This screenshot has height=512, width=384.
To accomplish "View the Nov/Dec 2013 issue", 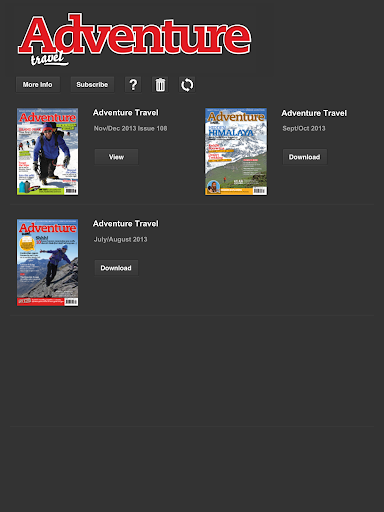I will [116, 157].
